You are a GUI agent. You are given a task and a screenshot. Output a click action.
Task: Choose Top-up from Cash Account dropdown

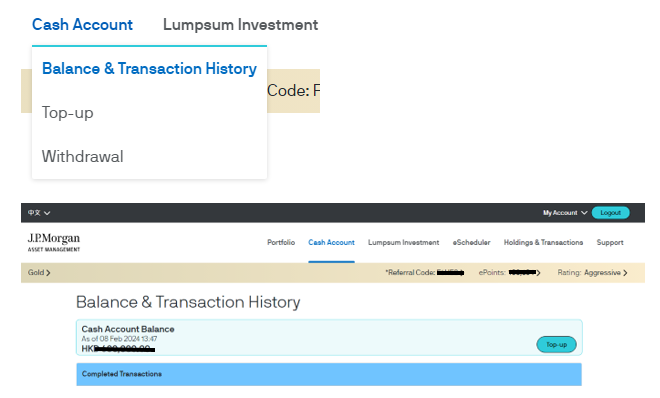68,113
